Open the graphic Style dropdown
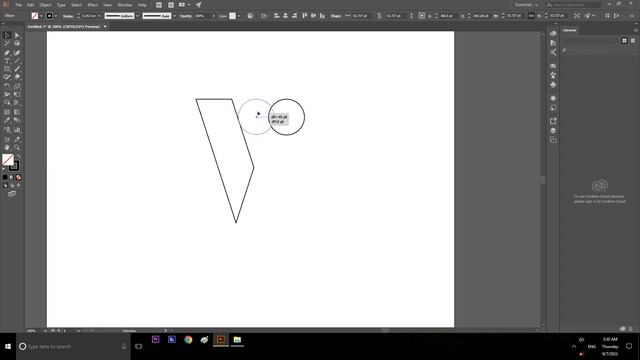This screenshot has width=640, height=360. point(238,16)
